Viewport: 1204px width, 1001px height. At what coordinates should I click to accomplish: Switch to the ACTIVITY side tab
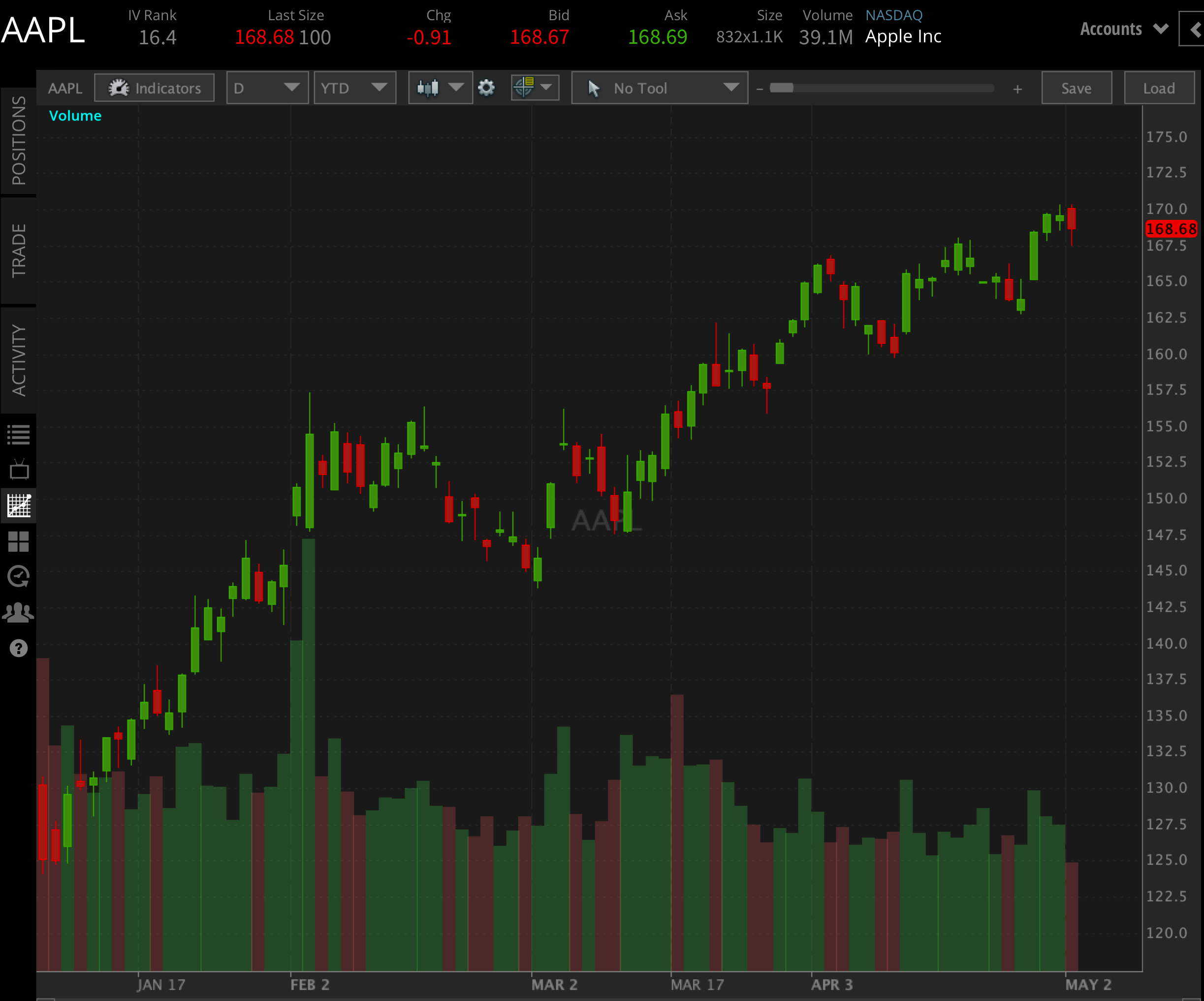point(18,360)
